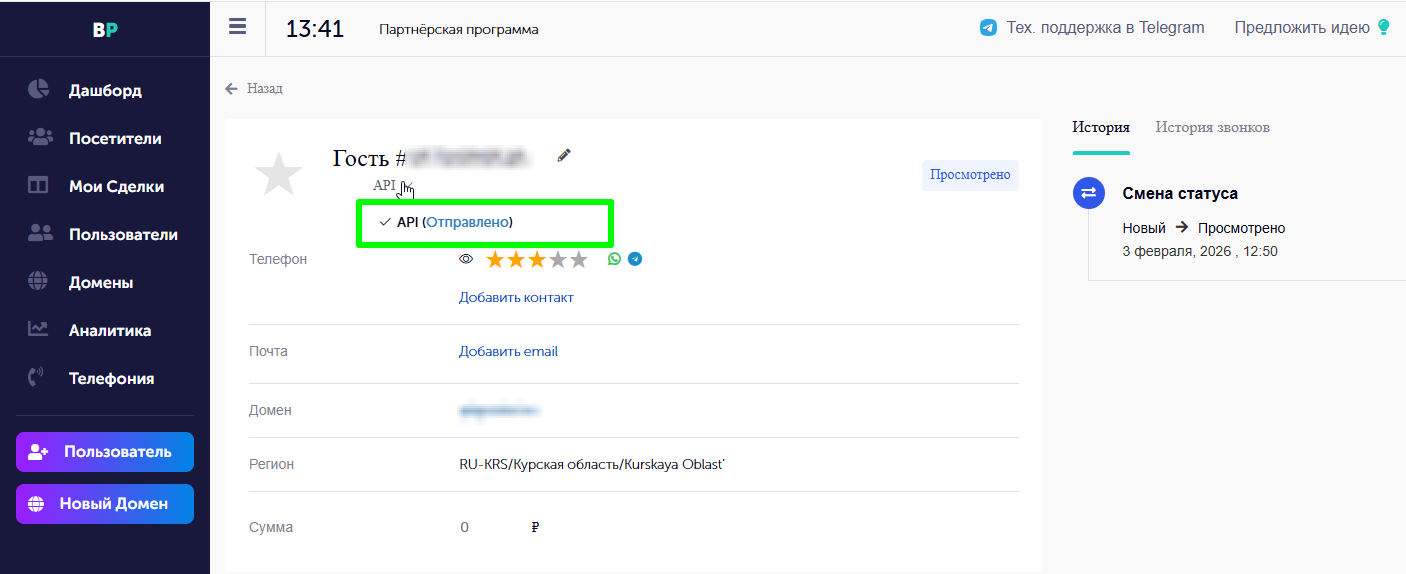The height and width of the screenshot is (574, 1406).
Task: Click the 13:41 clock text
Action: [x=315, y=29]
